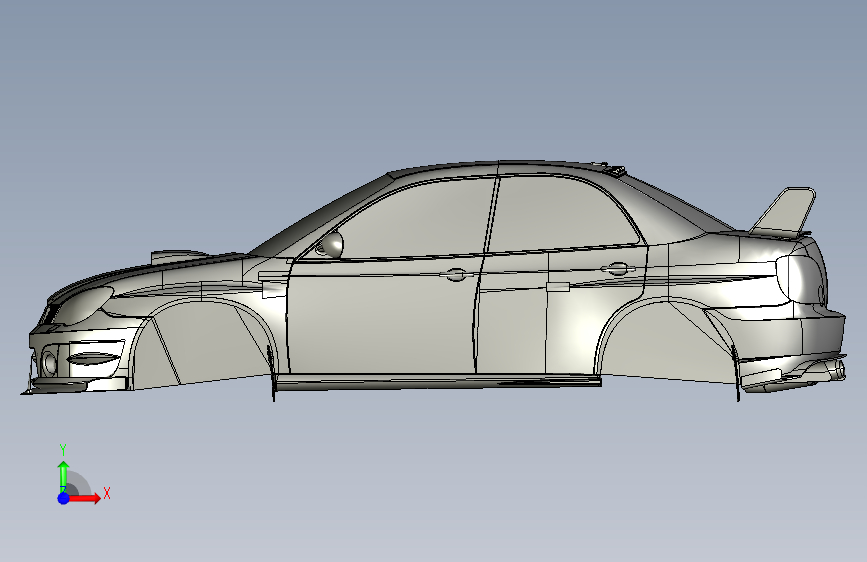Select the front door window glass surface

(x=415, y=221)
